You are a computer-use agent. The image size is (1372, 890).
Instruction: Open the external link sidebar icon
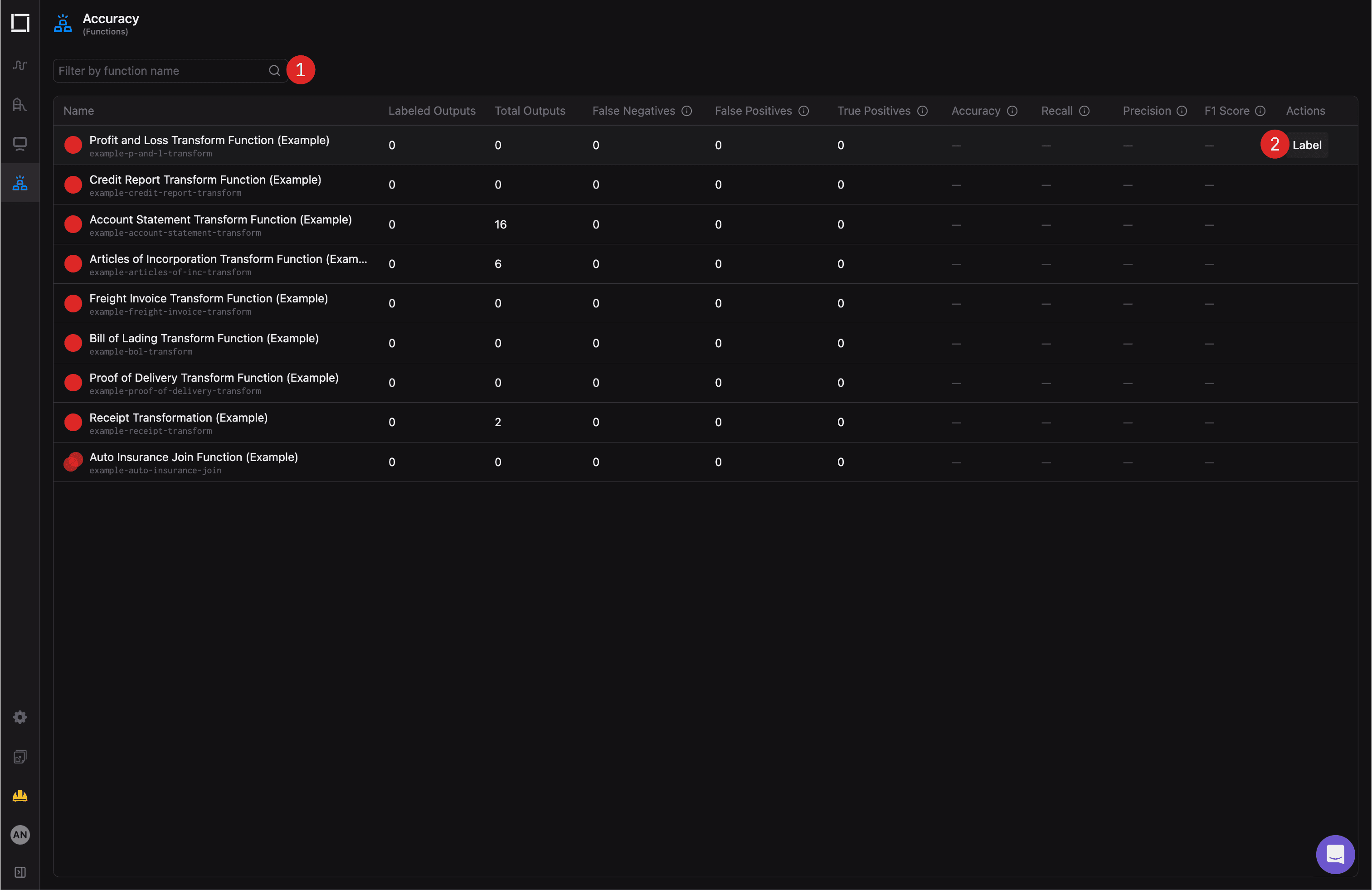tap(20, 757)
